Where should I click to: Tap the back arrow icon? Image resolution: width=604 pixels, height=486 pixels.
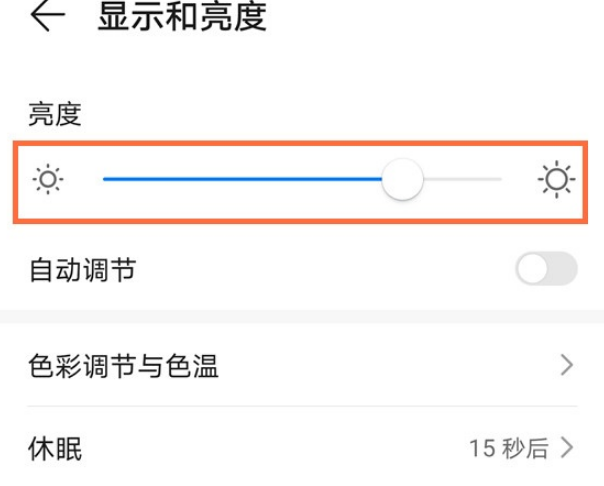(x=47, y=17)
